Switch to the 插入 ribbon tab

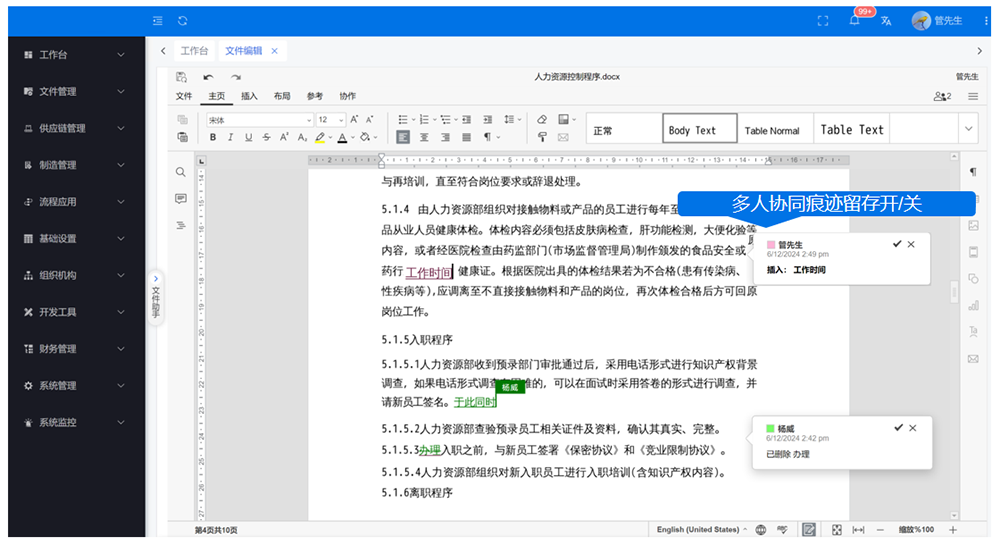(x=249, y=97)
